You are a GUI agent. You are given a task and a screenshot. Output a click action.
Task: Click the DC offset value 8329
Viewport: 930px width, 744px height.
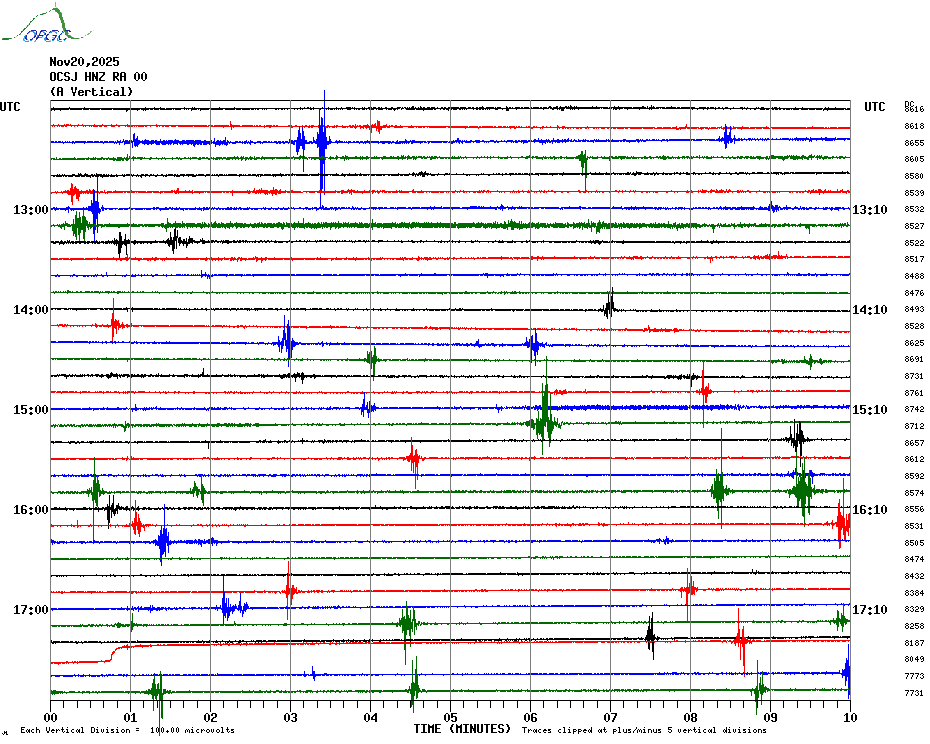[914, 609]
